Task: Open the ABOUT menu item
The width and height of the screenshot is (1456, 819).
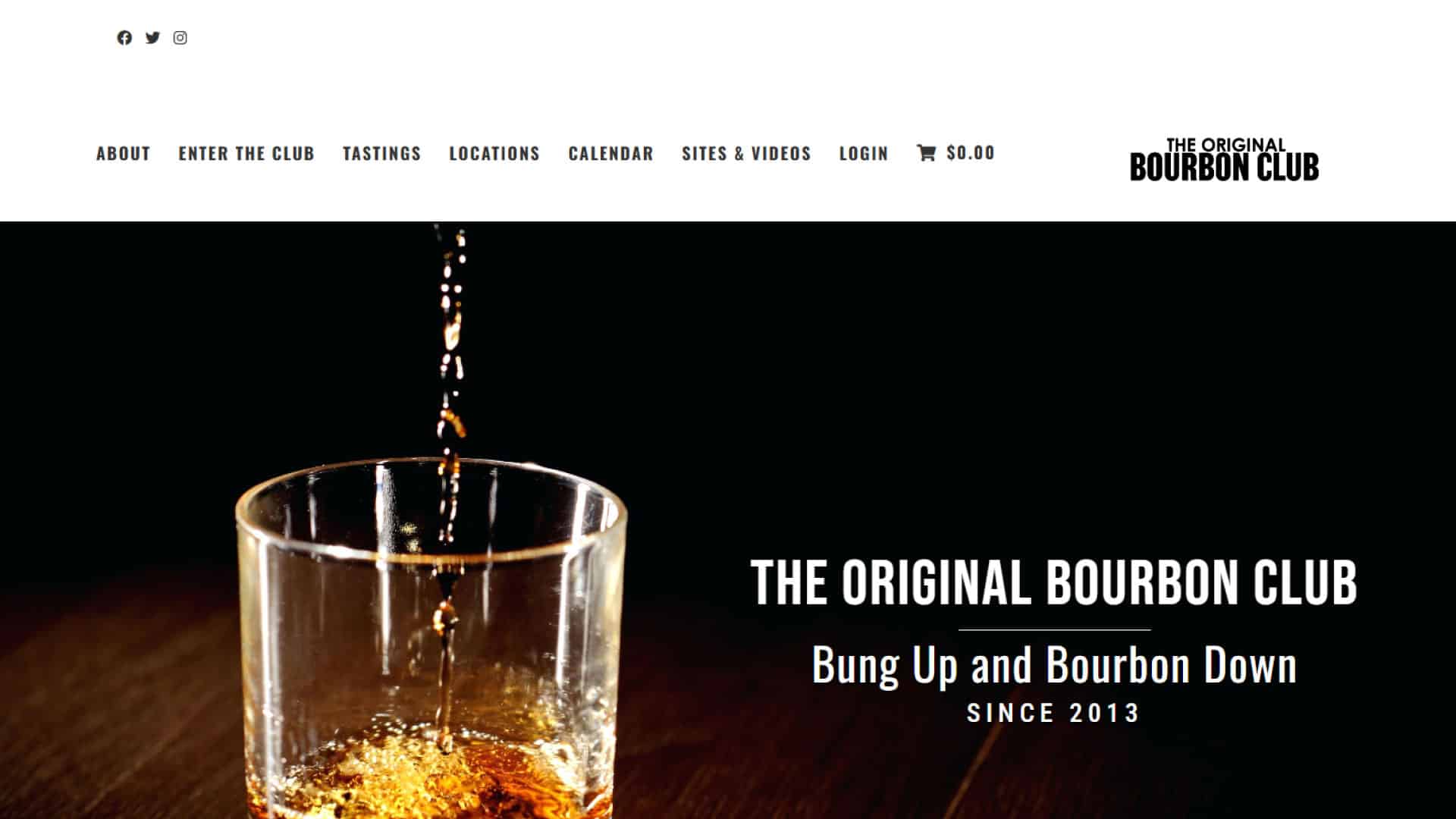Action: (123, 153)
